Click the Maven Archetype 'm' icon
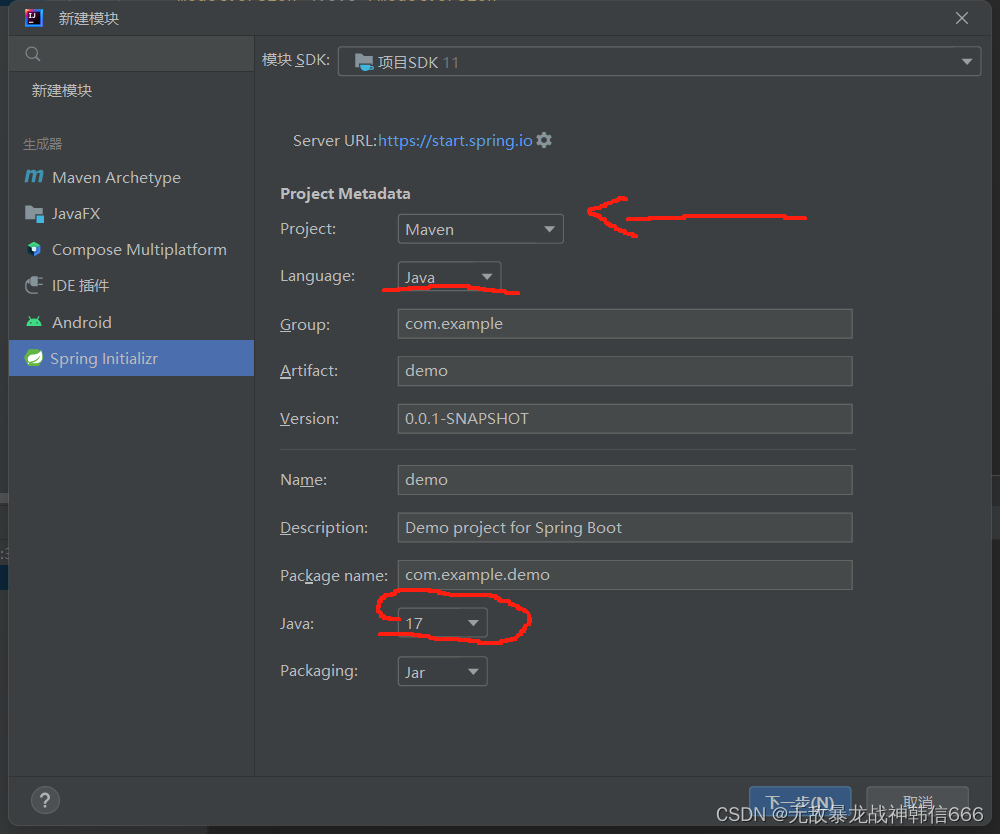 (34, 177)
